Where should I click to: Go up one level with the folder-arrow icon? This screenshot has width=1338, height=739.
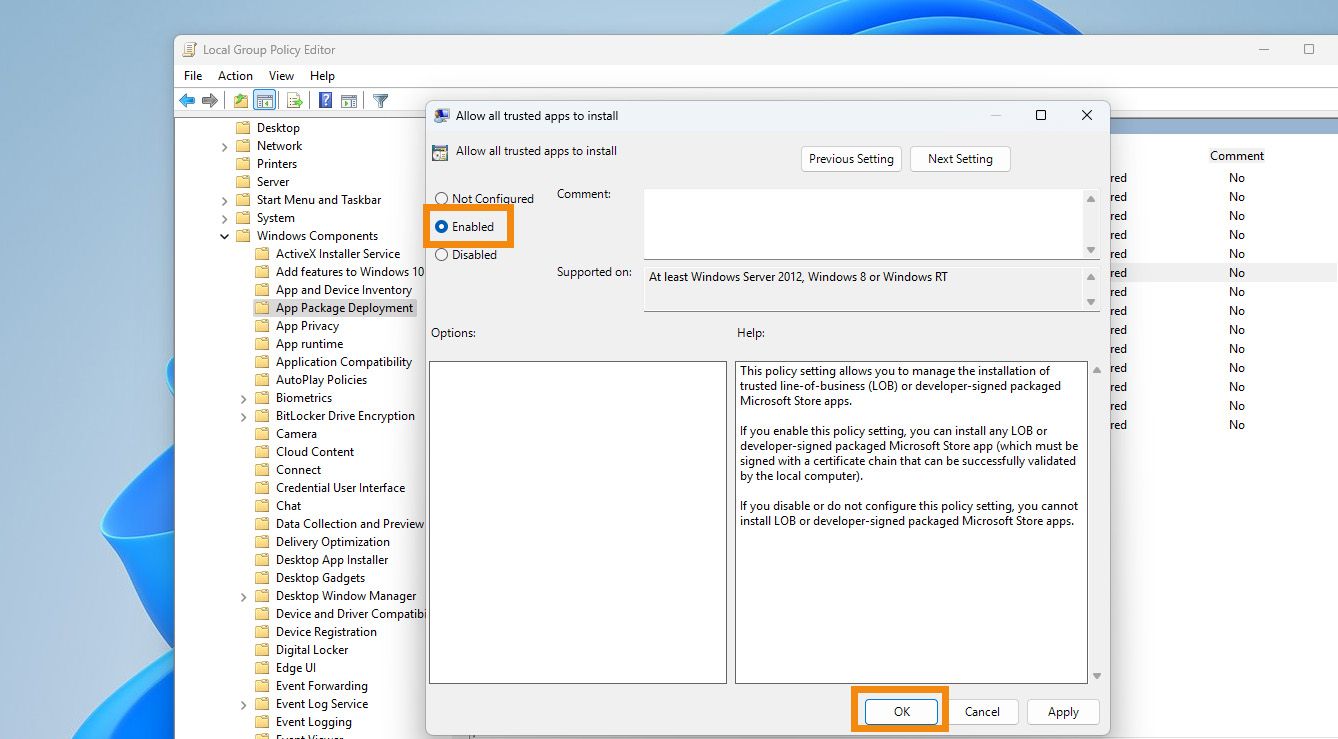point(241,101)
